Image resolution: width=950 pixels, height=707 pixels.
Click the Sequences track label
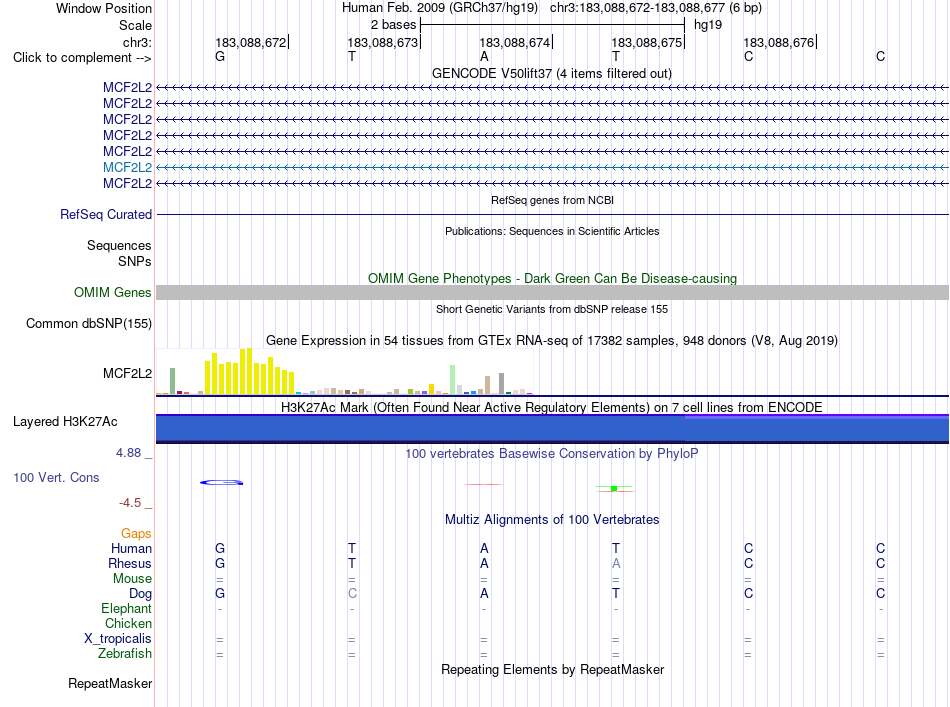pos(119,245)
